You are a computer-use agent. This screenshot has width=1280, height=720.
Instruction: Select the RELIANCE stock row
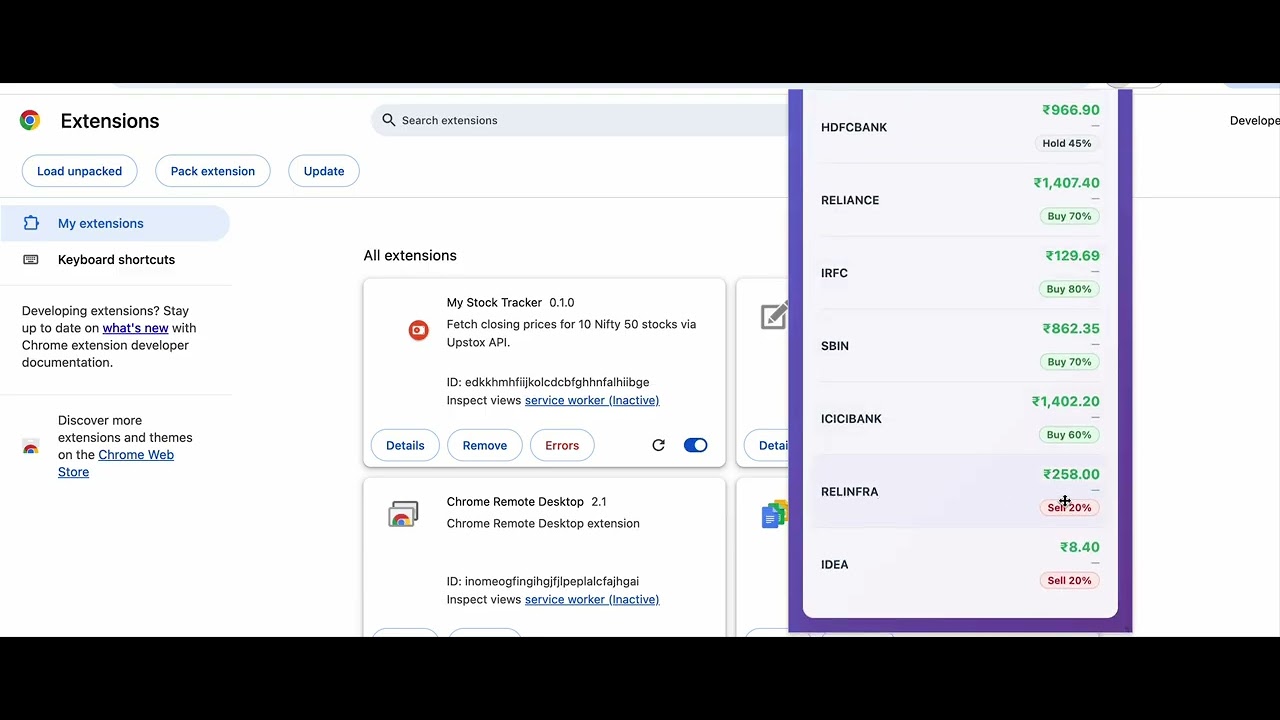point(960,200)
